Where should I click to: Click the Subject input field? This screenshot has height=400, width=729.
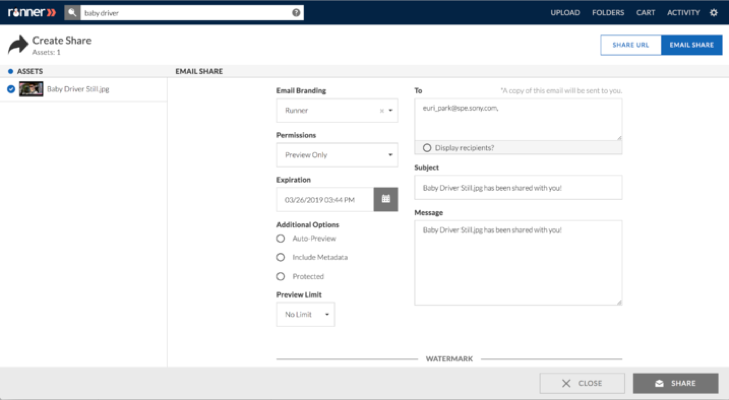pyautogui.click(x=518, y=188)
